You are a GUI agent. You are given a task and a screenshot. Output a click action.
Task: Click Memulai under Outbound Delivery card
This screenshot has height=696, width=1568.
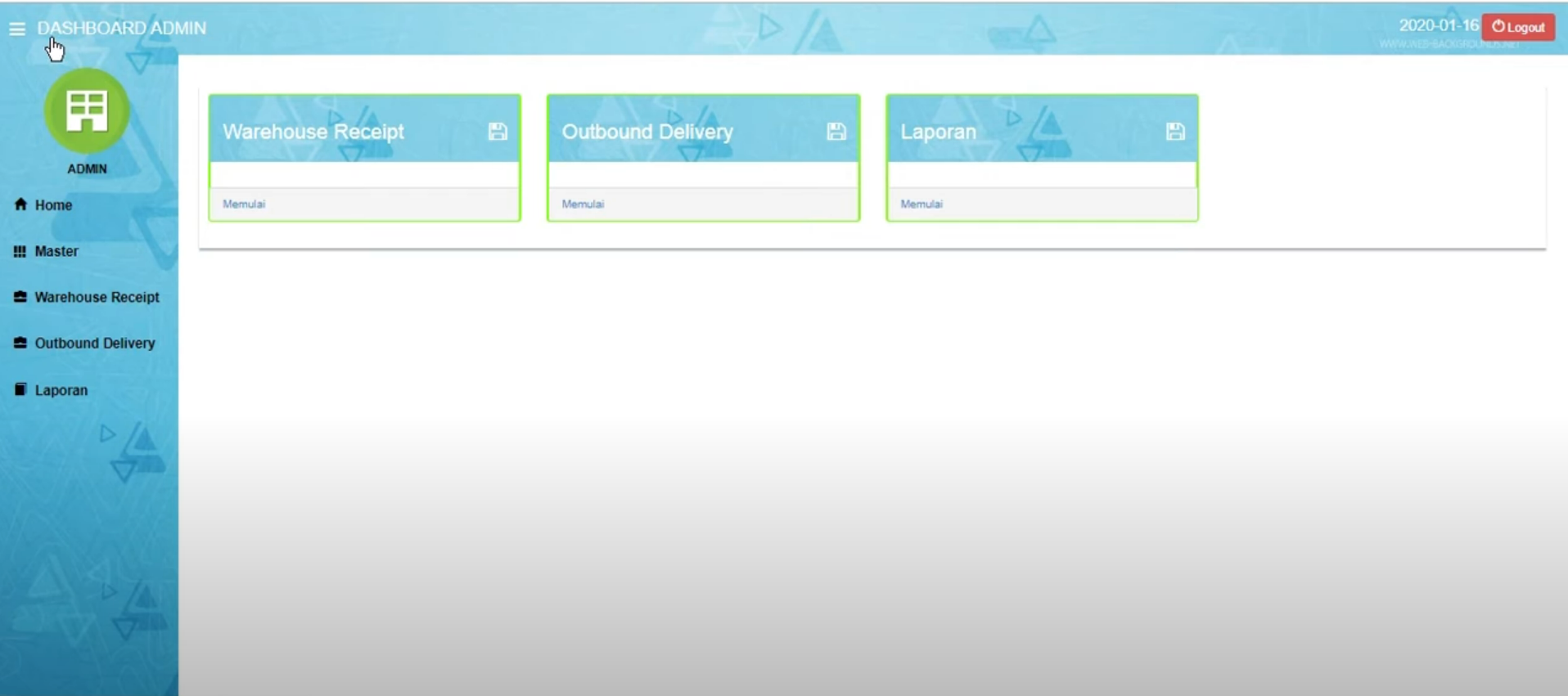tap(583, 204)
